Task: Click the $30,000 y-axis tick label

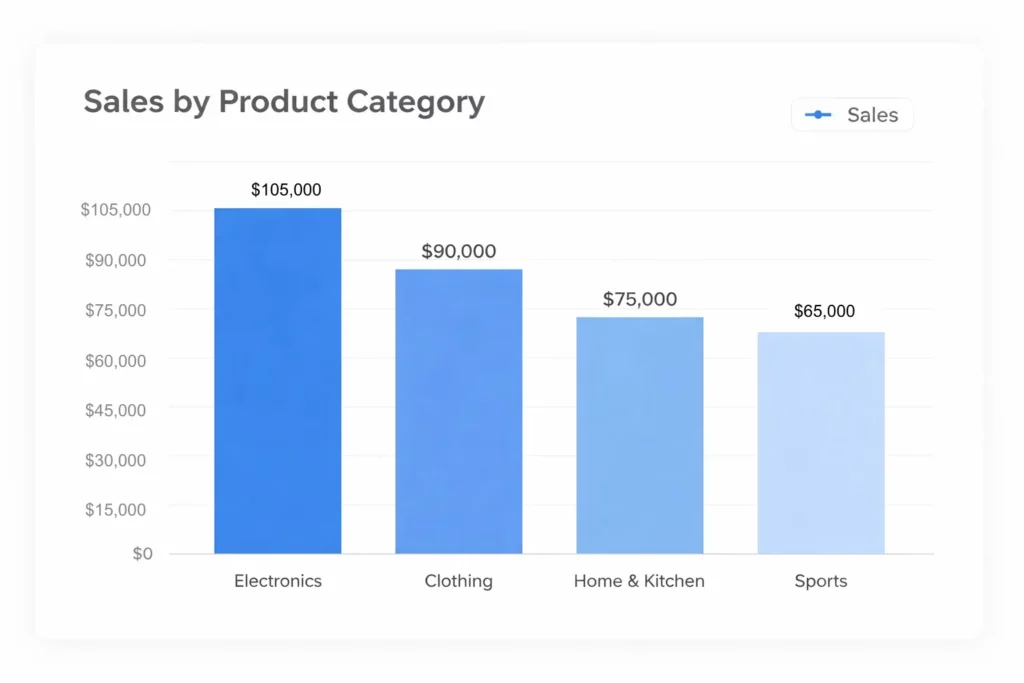Action: tap(114, 460)
